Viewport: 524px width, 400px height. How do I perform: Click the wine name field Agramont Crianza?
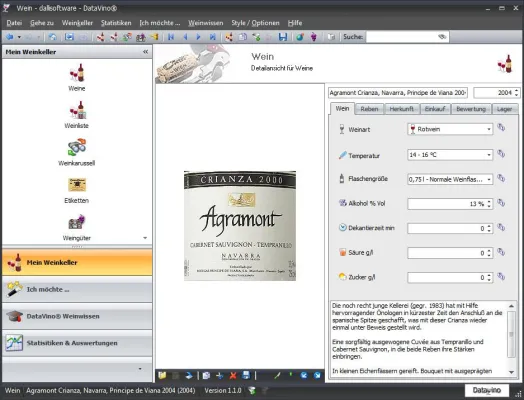pyautogui.click(x=398, y=93)
